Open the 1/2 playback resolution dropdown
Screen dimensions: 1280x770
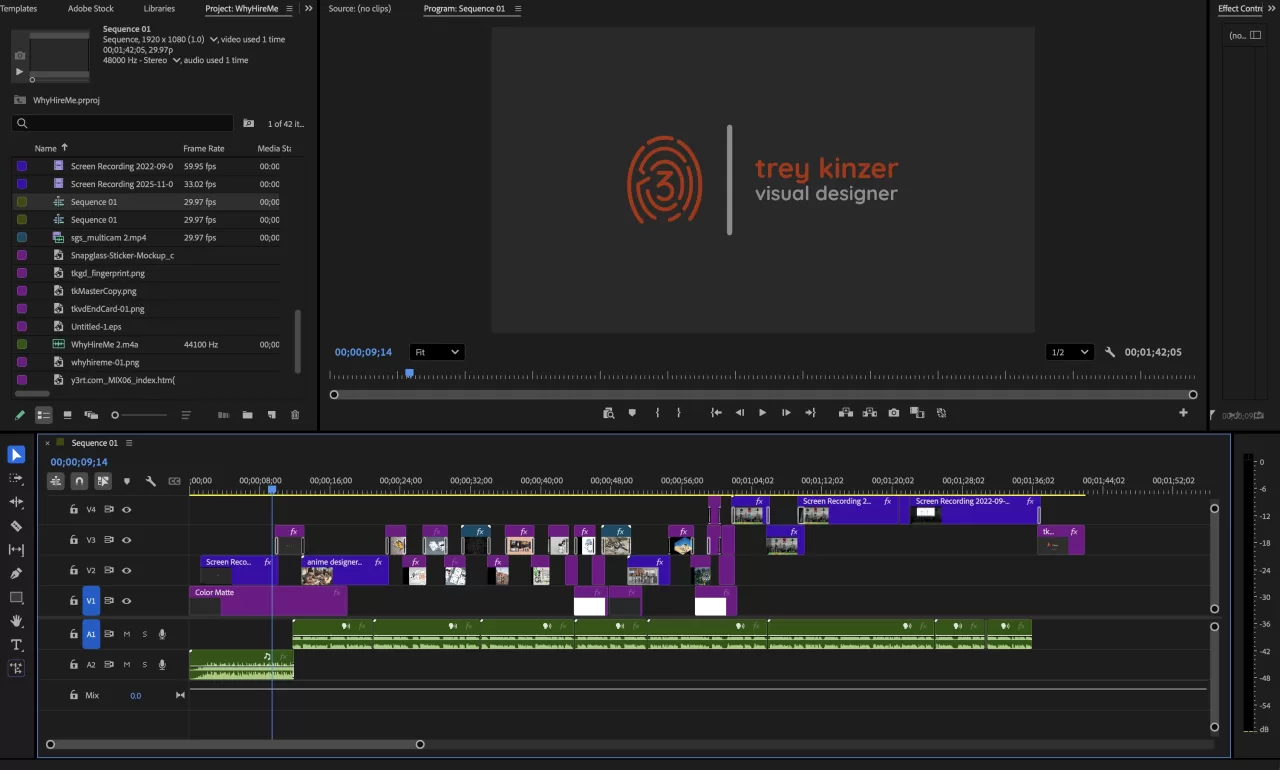pyautogui.click(x=1069, y=352)
